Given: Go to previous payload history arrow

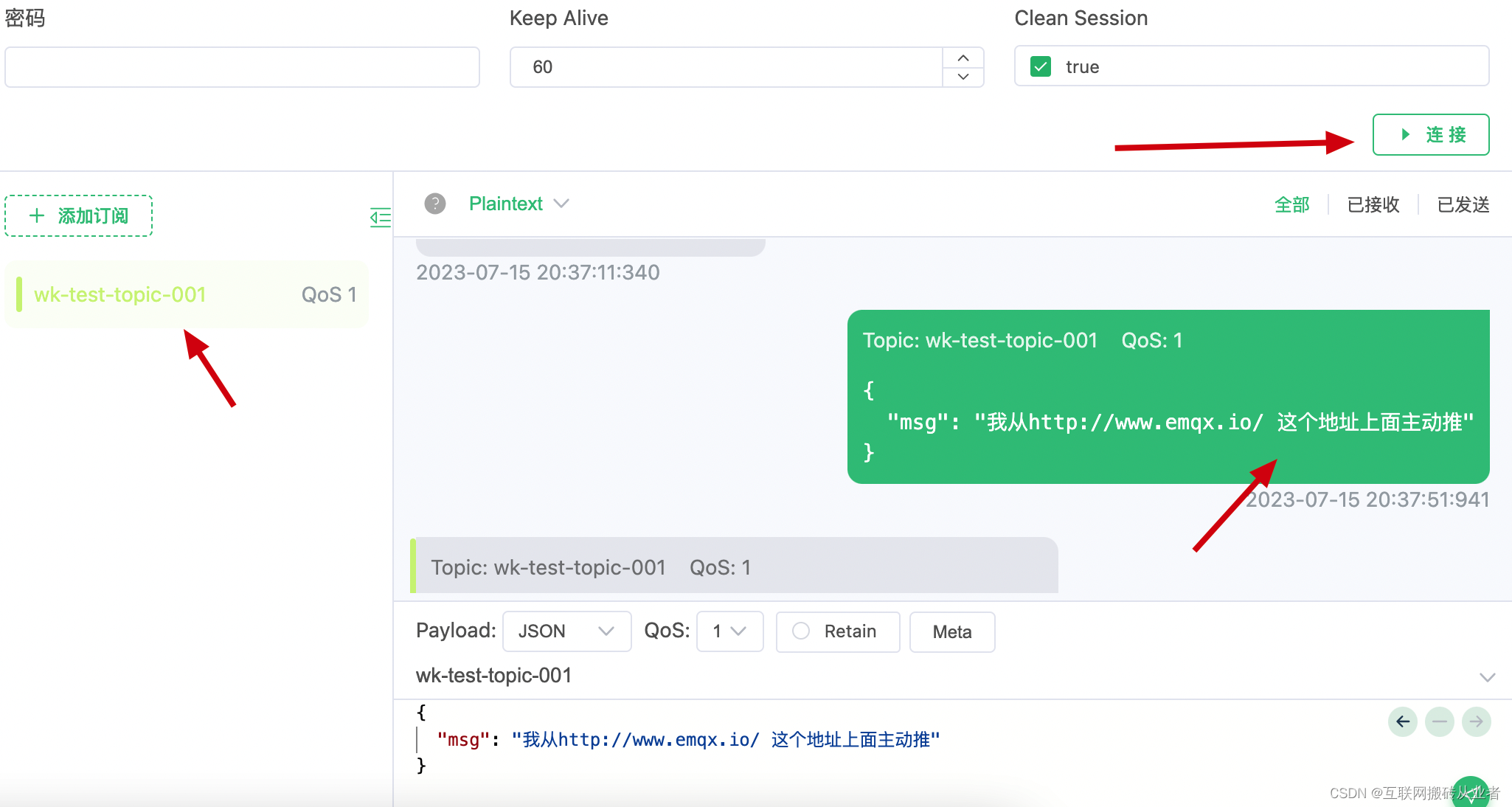Looking at the screenshot, I should click(1402, 721).
